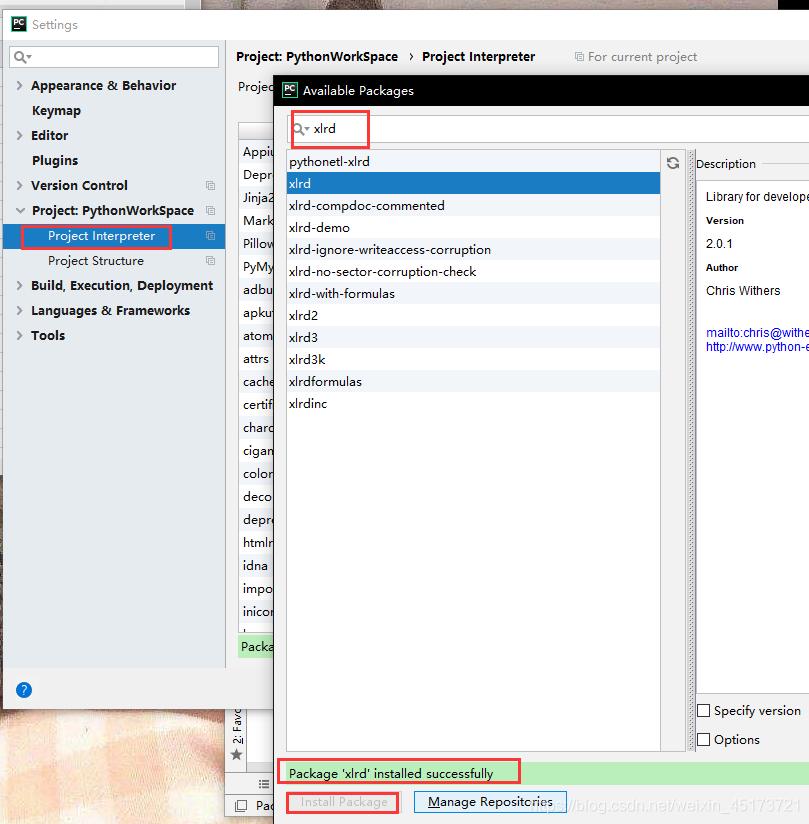Click the author name Chris Withers
The width and height of the screenshot is (809, 824).
[x=743, y=291]
